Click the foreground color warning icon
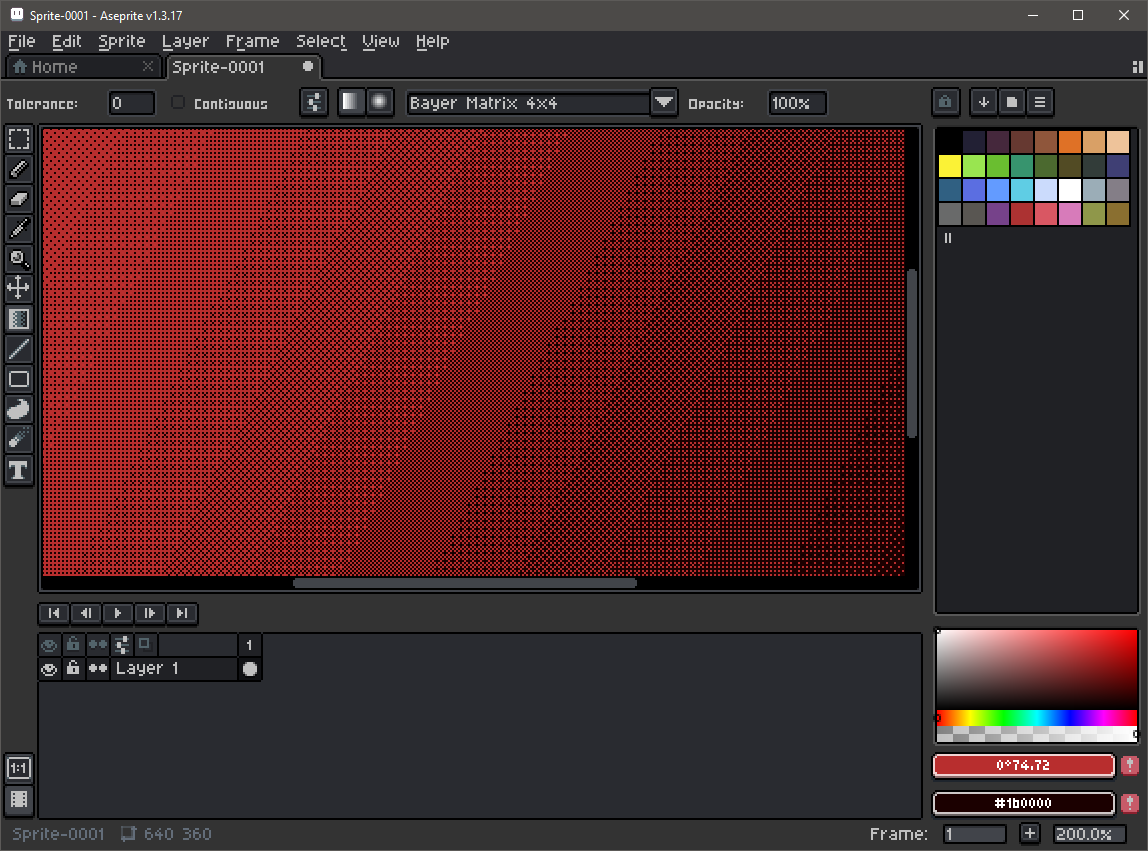The height and width of the screenshot is (851, 1148). (x=1130, y=765)
